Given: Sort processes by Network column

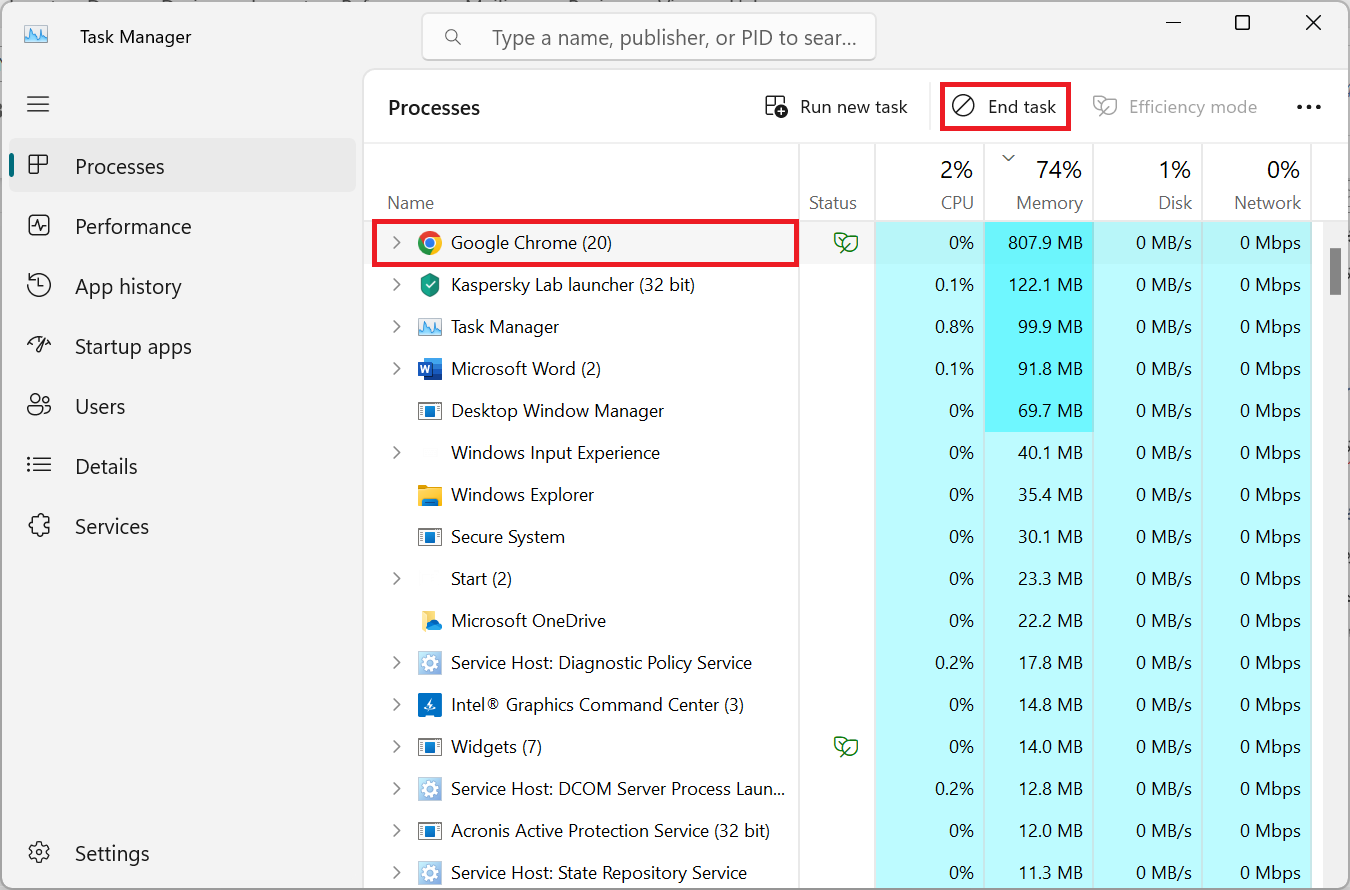Looking at the screenshot, I should [1257, 182].
